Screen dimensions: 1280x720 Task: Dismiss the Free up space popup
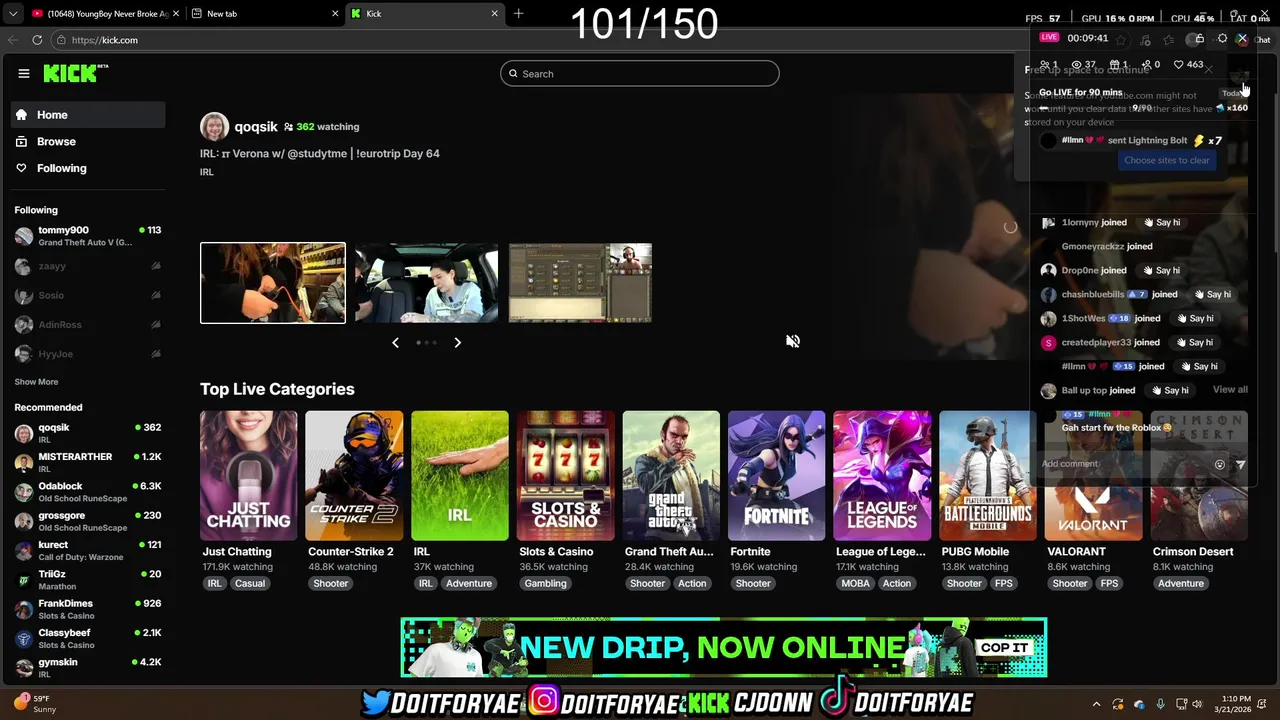[x=1208, y=69]
